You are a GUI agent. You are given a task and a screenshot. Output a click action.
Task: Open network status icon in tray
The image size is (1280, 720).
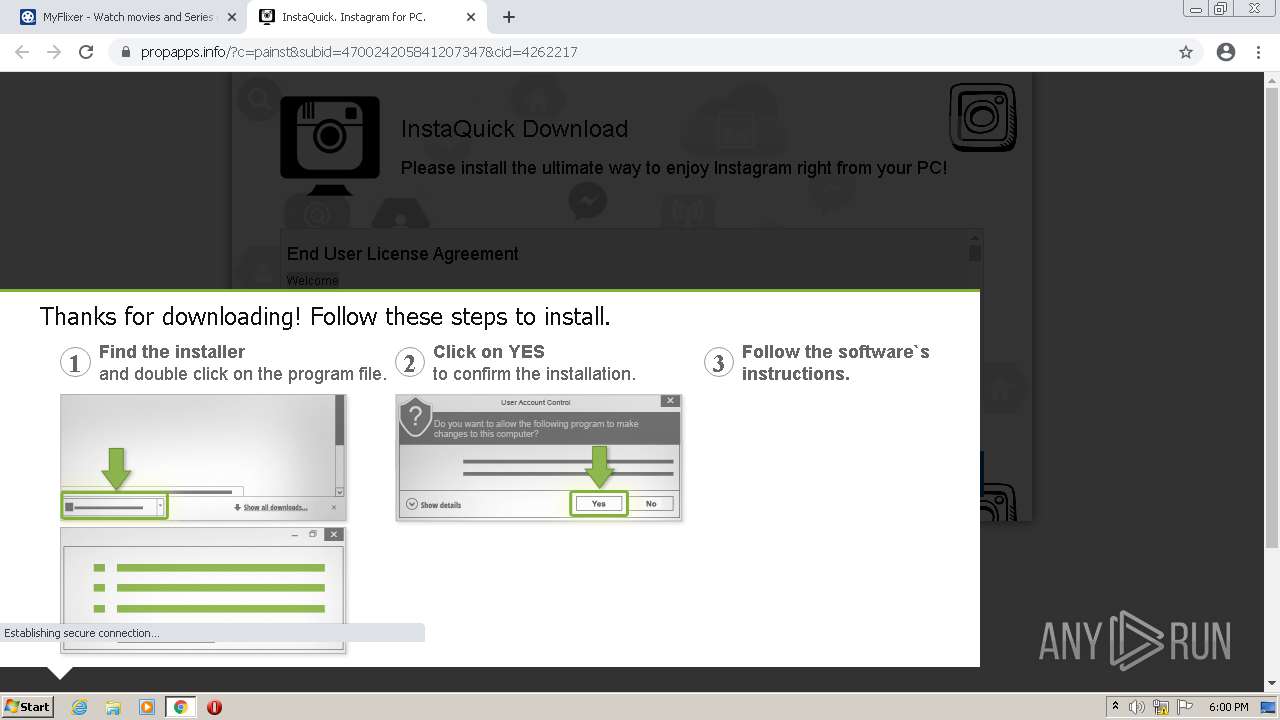point(1161,707)
